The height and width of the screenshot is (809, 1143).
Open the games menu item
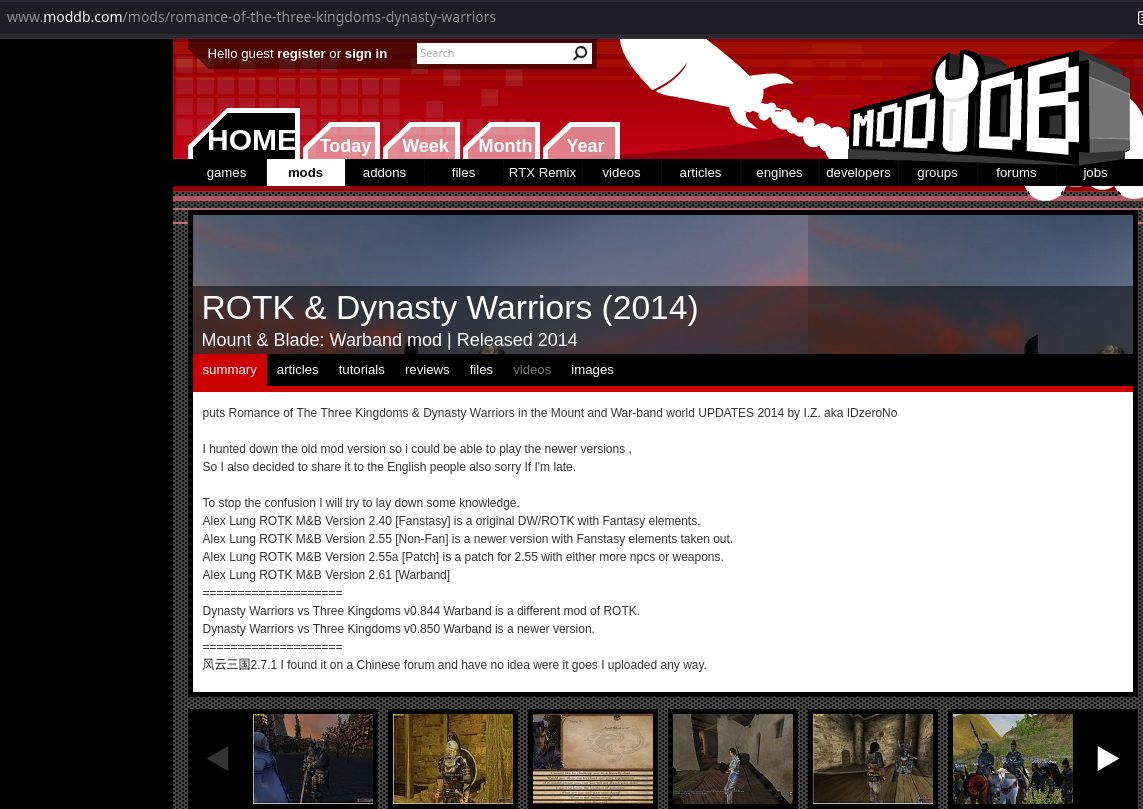click(227, 173)
